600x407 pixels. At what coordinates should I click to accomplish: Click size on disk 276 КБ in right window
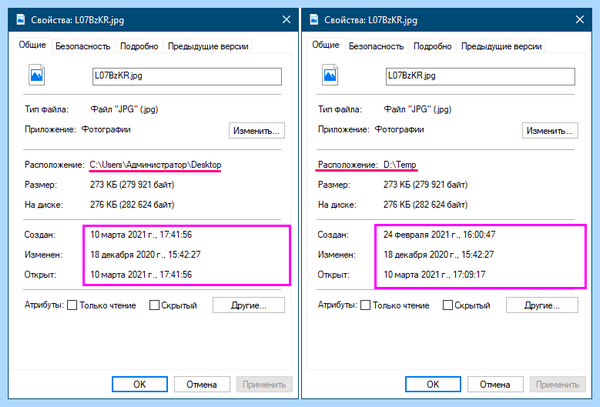pyautogui.click(x=425, y=205)
